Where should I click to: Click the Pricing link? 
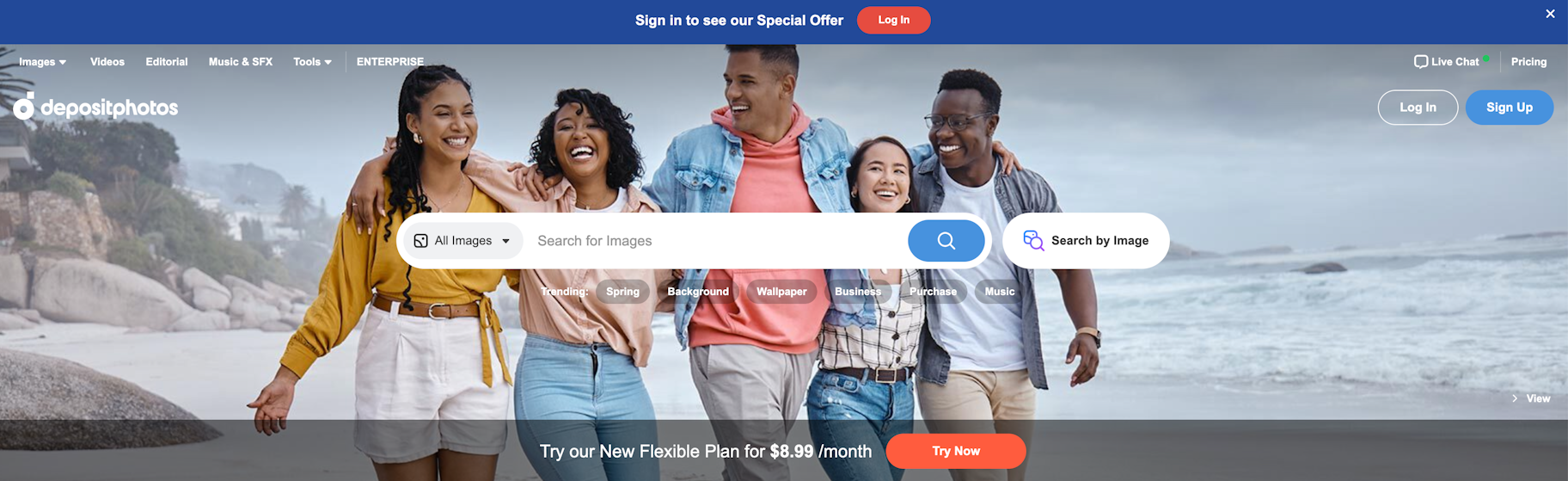pos(1528,62)
